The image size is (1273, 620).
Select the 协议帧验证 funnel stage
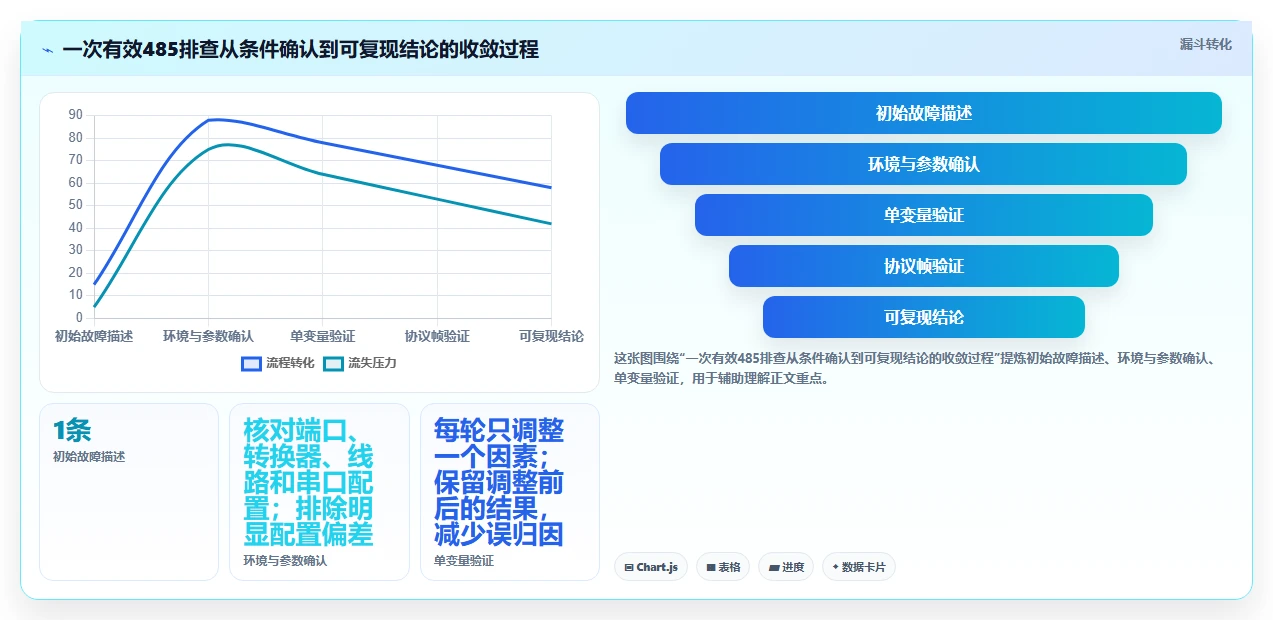click(924, 266)
